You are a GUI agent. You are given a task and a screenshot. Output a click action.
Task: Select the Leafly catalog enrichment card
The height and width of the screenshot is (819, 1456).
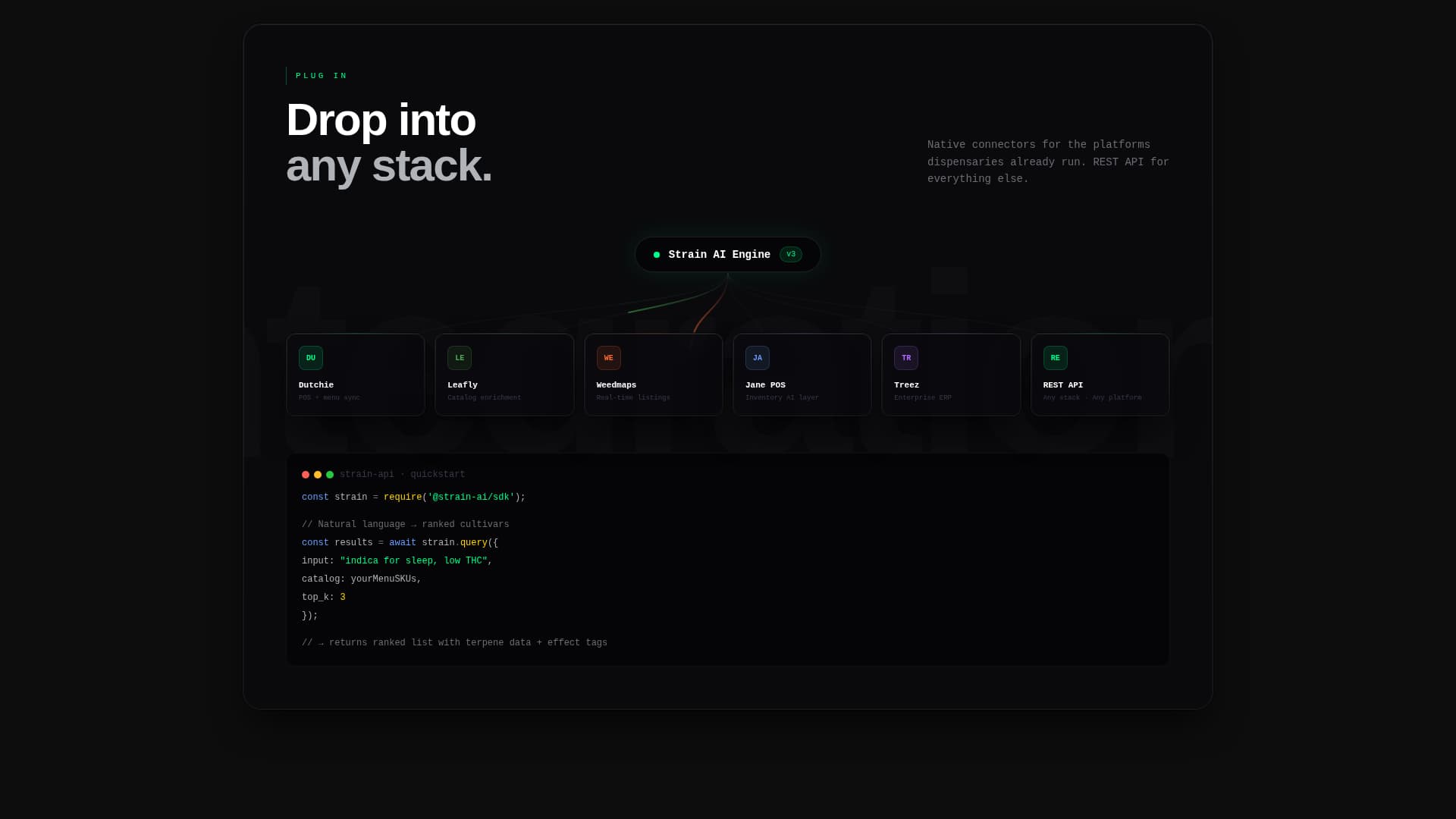point(504,375)
